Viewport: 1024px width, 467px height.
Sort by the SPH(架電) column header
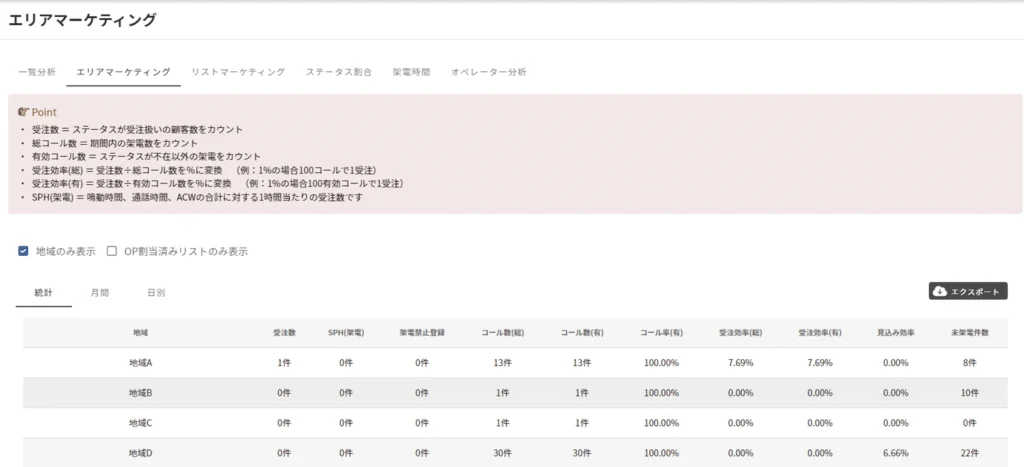[x=345, y=332]
